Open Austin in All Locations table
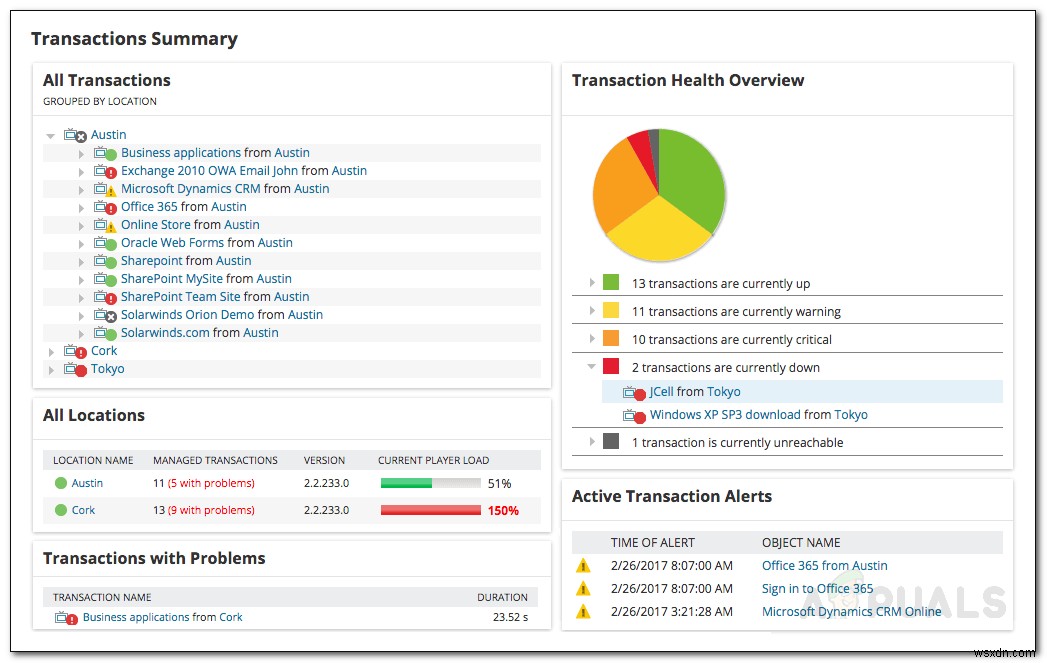 pos(87,483)
